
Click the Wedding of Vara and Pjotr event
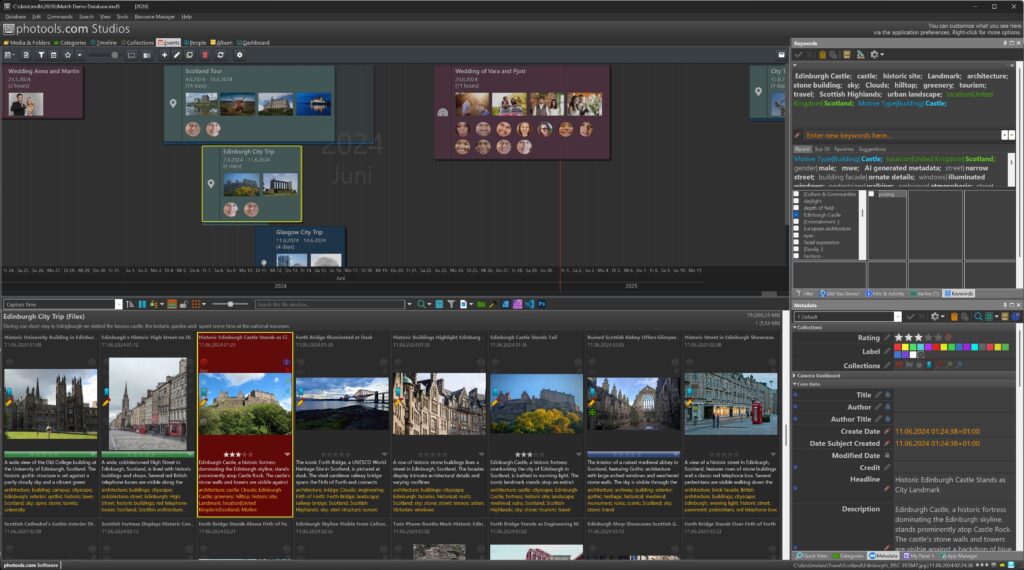point(522,112)
